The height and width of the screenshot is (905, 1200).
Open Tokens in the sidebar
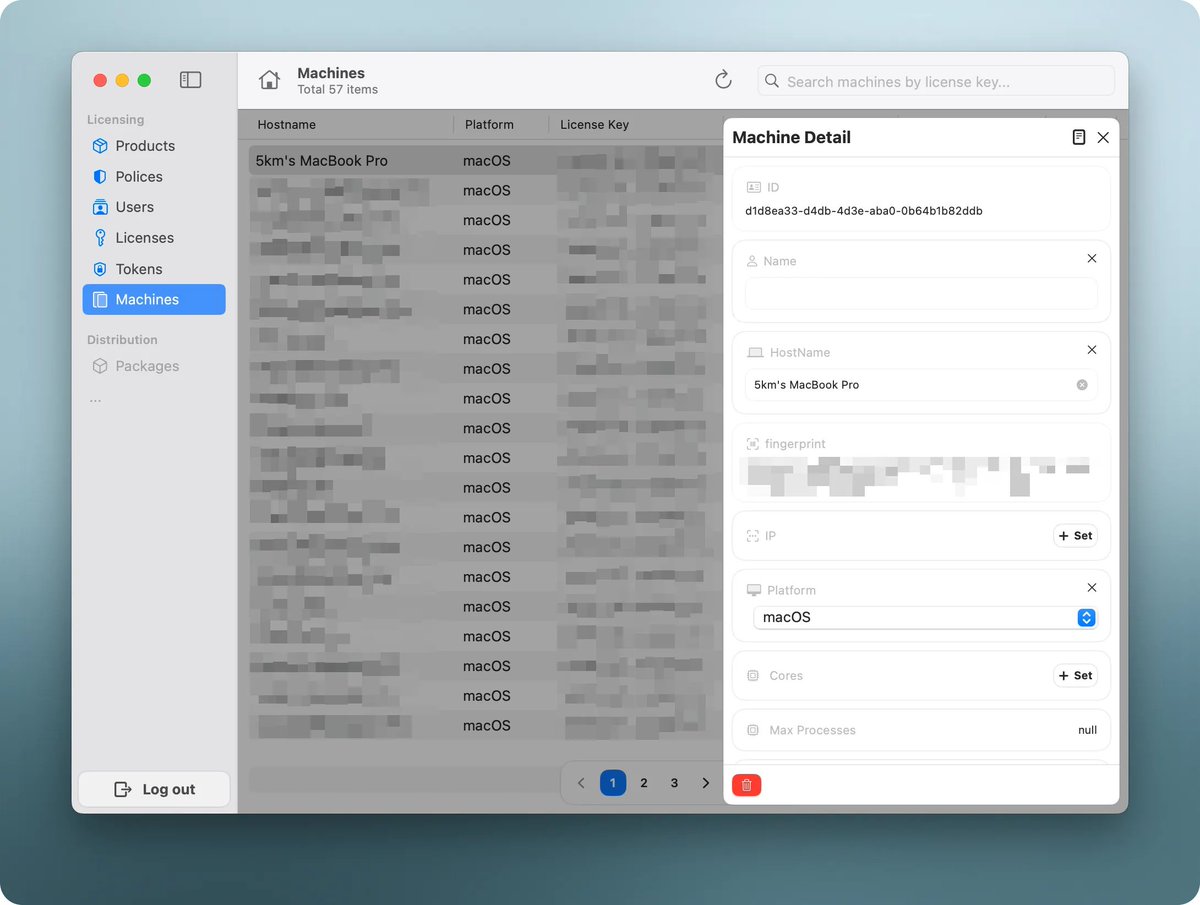[x=138, y=269]
